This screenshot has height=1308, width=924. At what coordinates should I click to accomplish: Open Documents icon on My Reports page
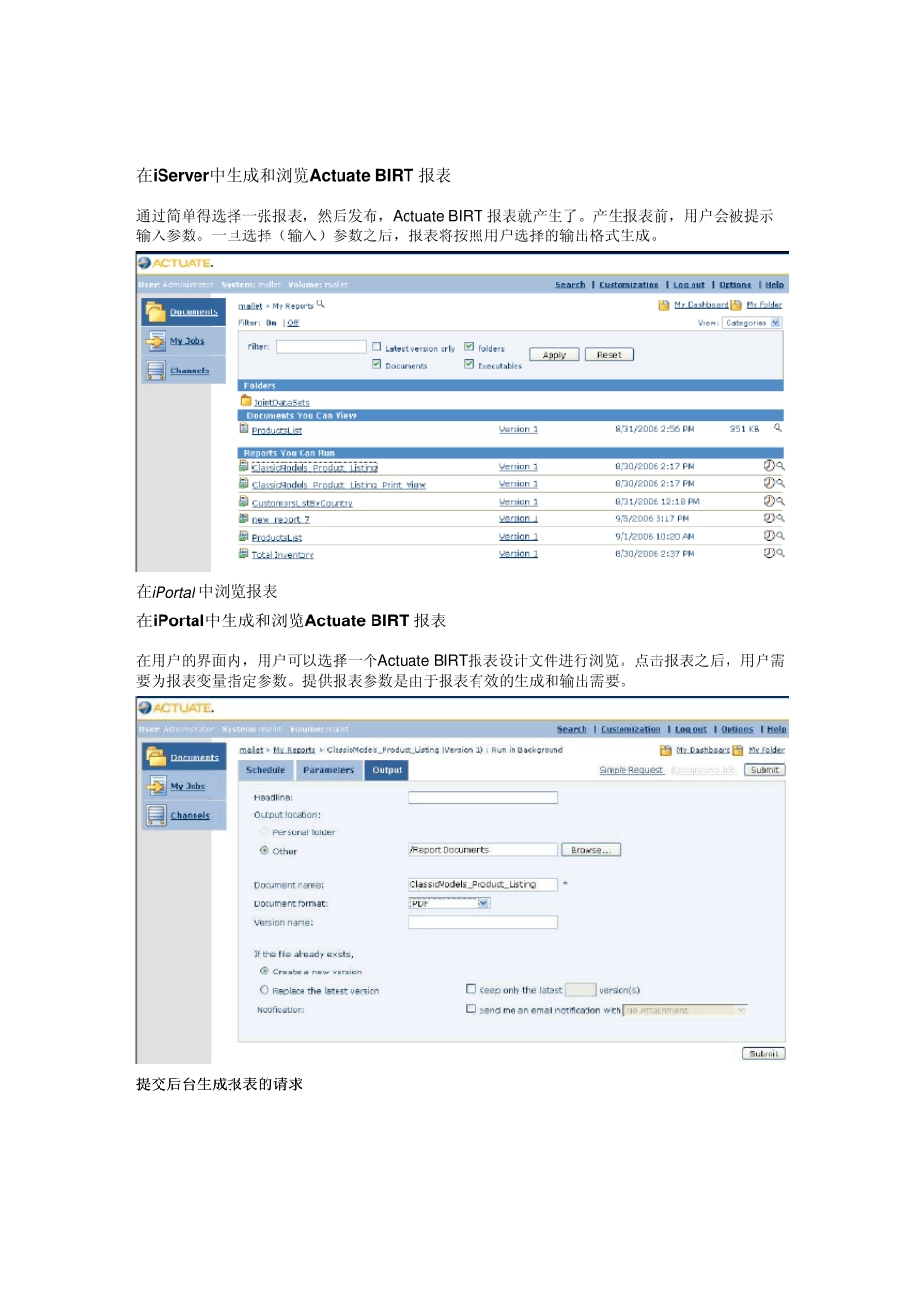(156, 311)
